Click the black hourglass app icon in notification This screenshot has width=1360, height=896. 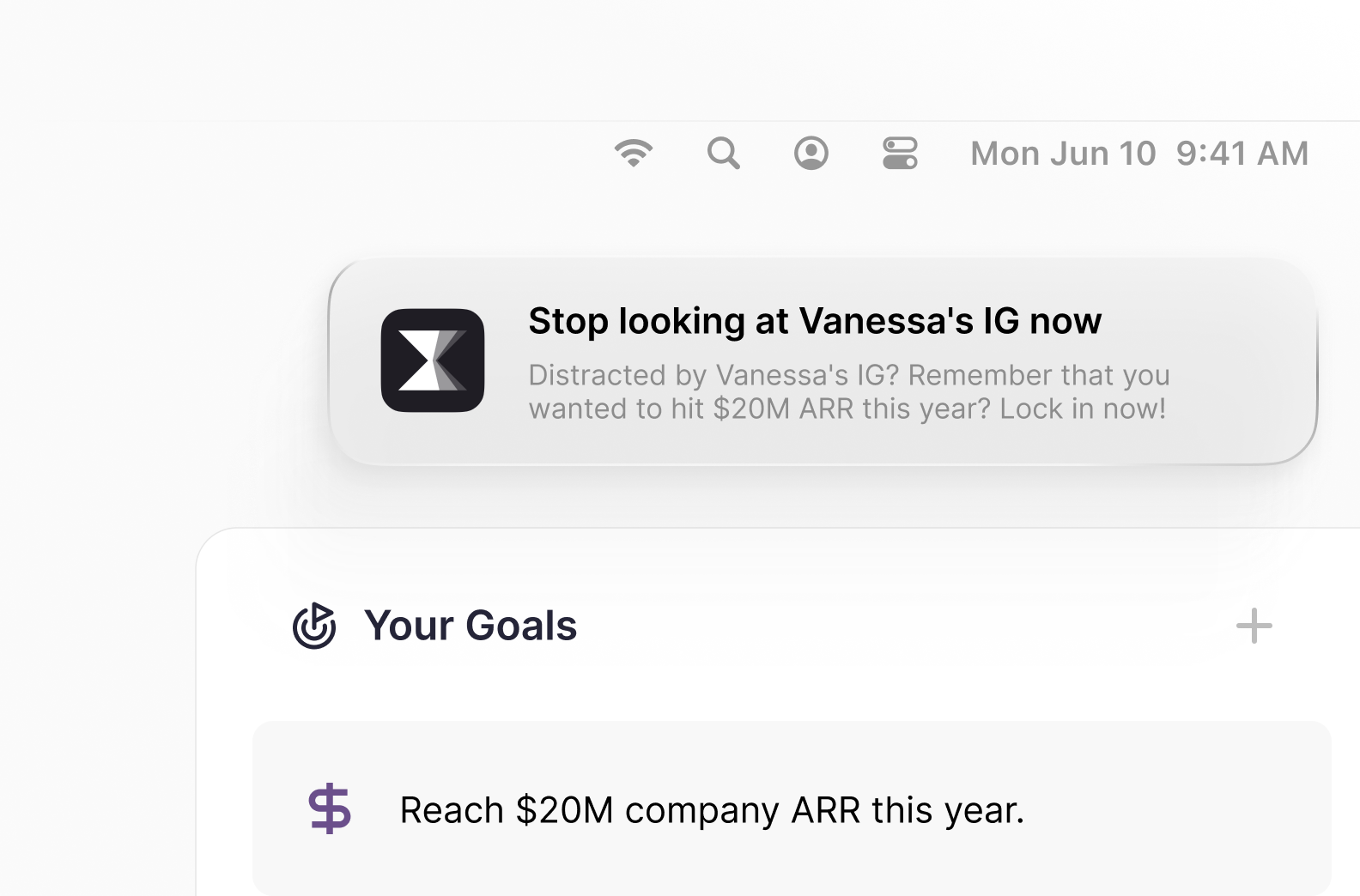[433, 360]
